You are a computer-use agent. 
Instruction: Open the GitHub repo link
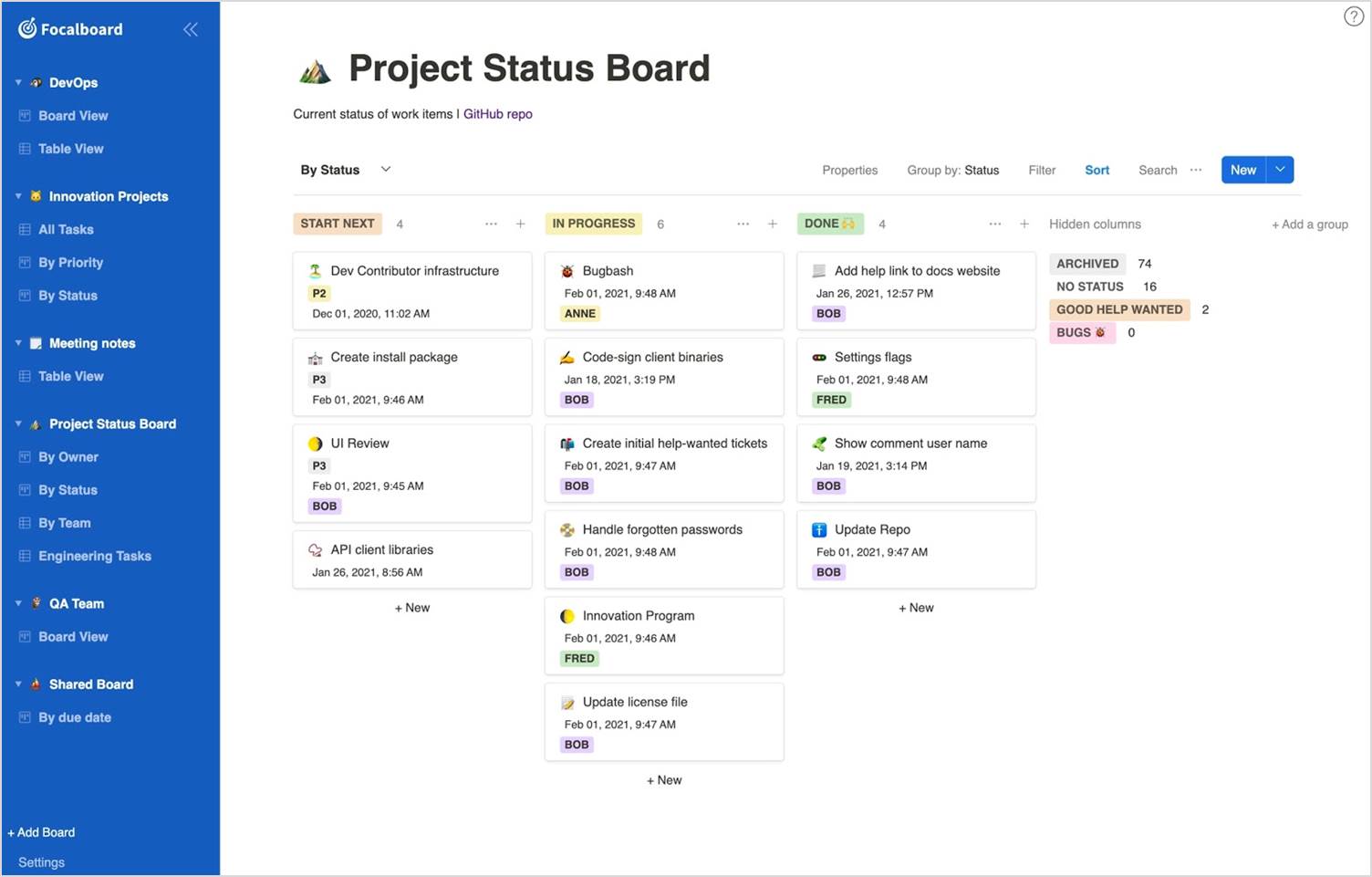pos(498,113)
